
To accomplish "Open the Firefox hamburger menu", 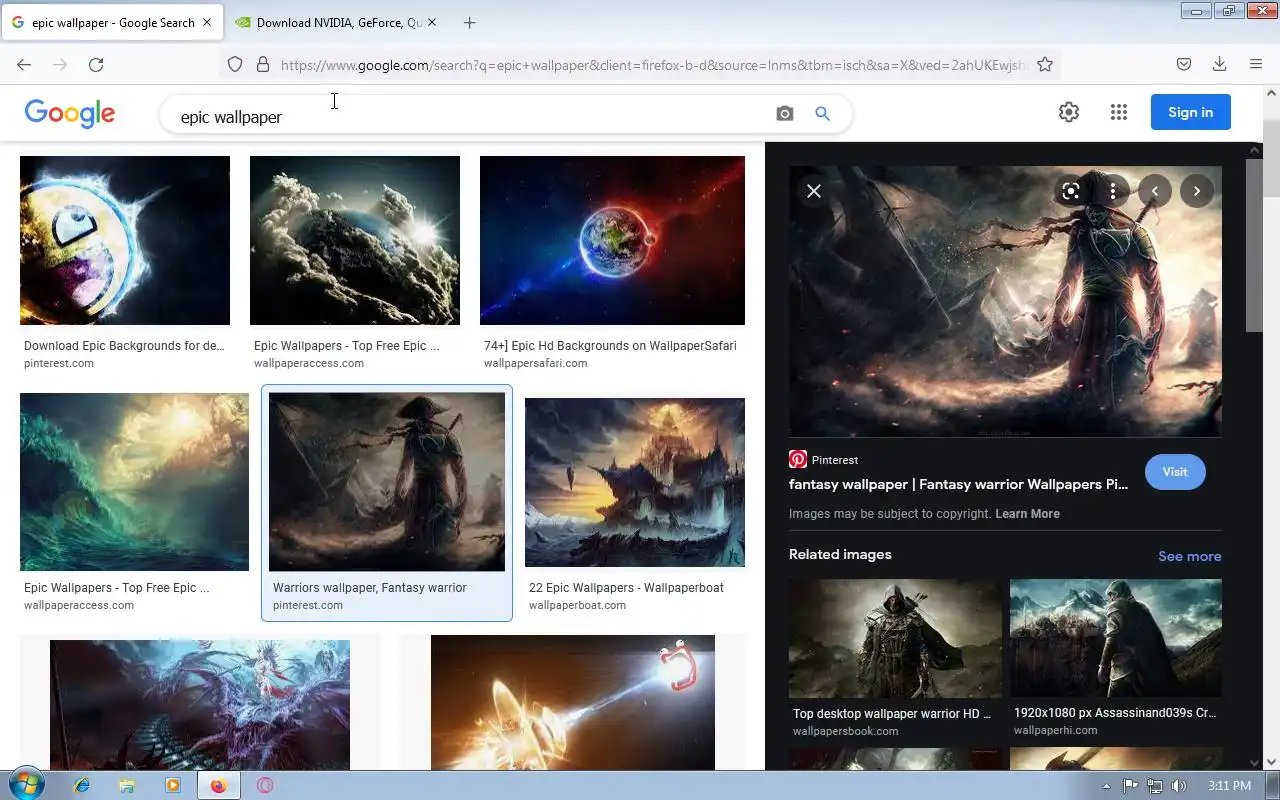I will 1256,64.
